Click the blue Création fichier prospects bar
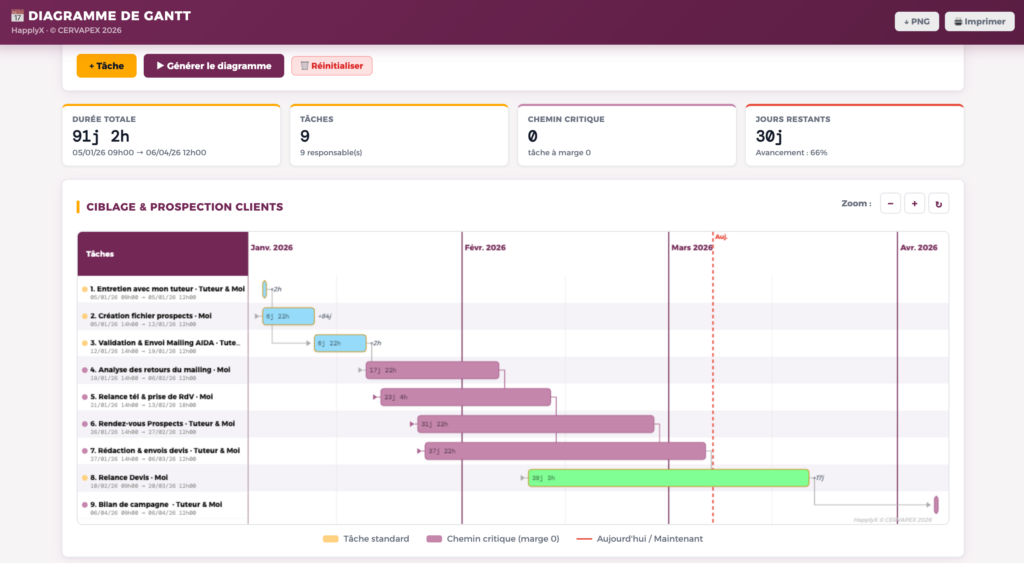This screenshot has height=563, width=1024. (x=288, y=316)
